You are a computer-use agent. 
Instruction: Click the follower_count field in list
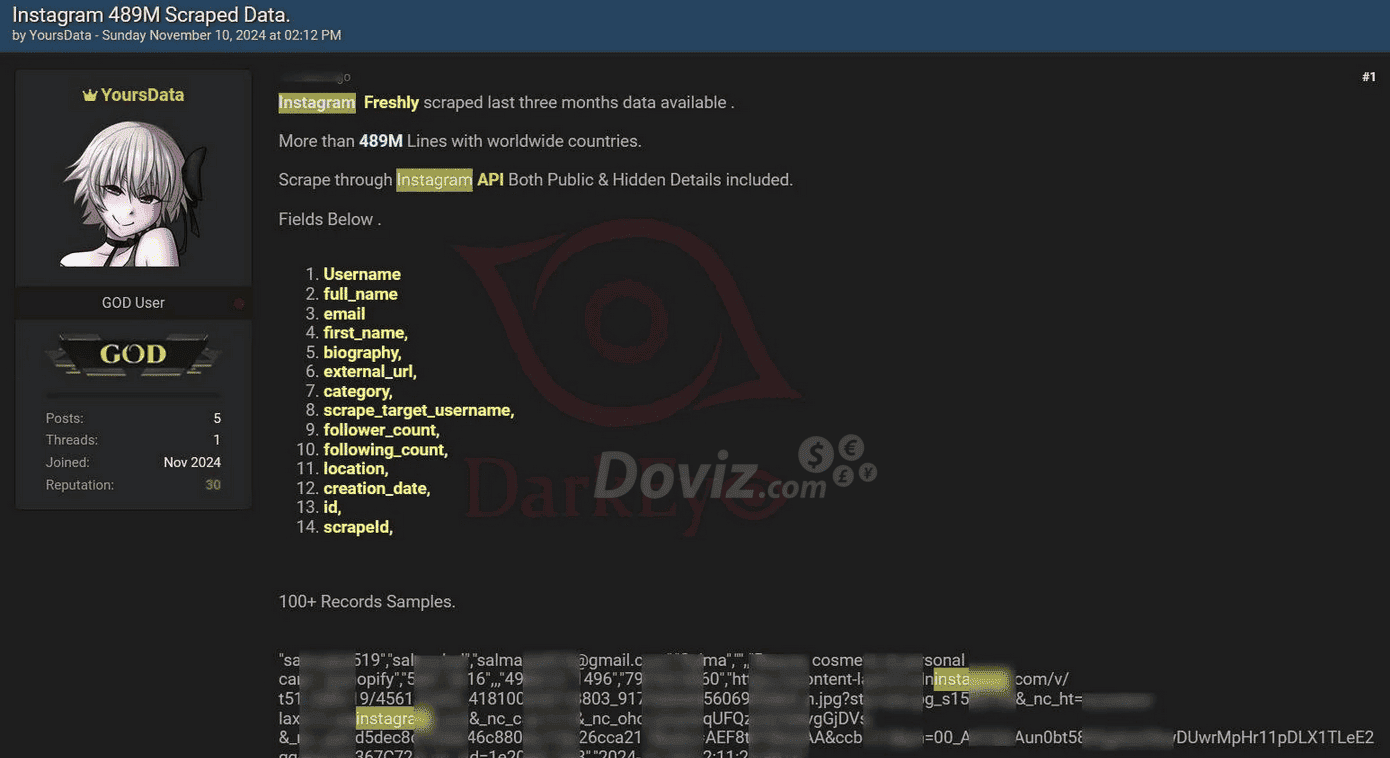pyautogui.click(x=381, y=430)
